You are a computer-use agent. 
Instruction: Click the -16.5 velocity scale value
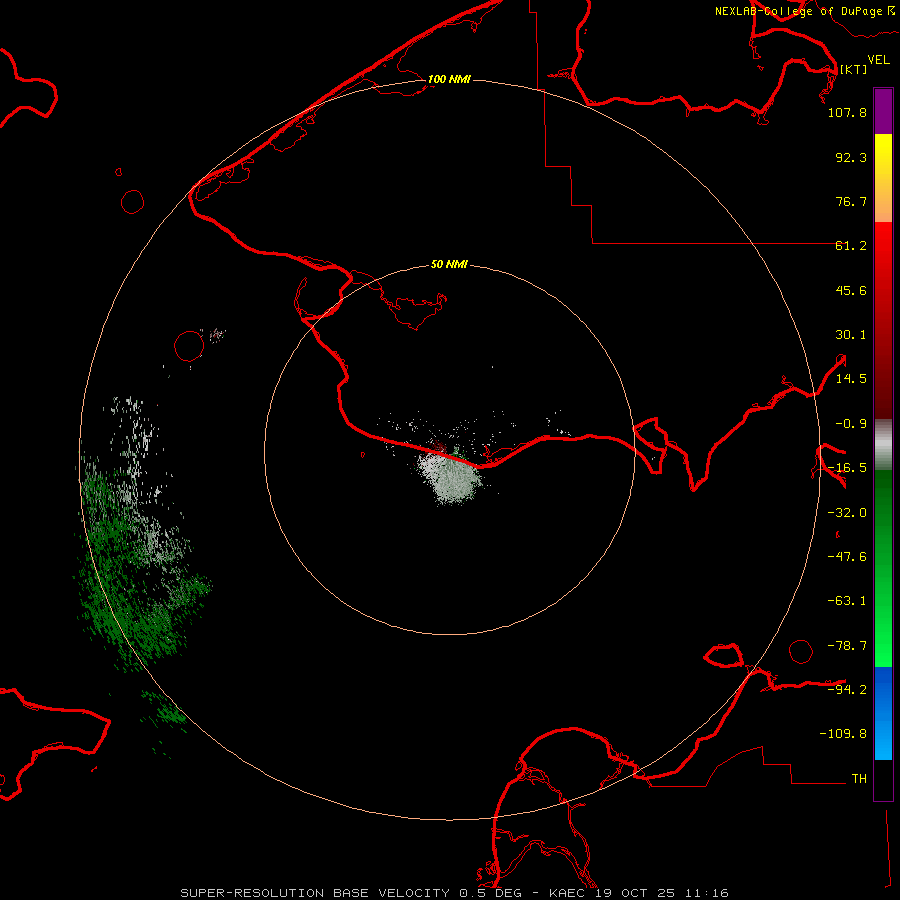coord(847,468)
